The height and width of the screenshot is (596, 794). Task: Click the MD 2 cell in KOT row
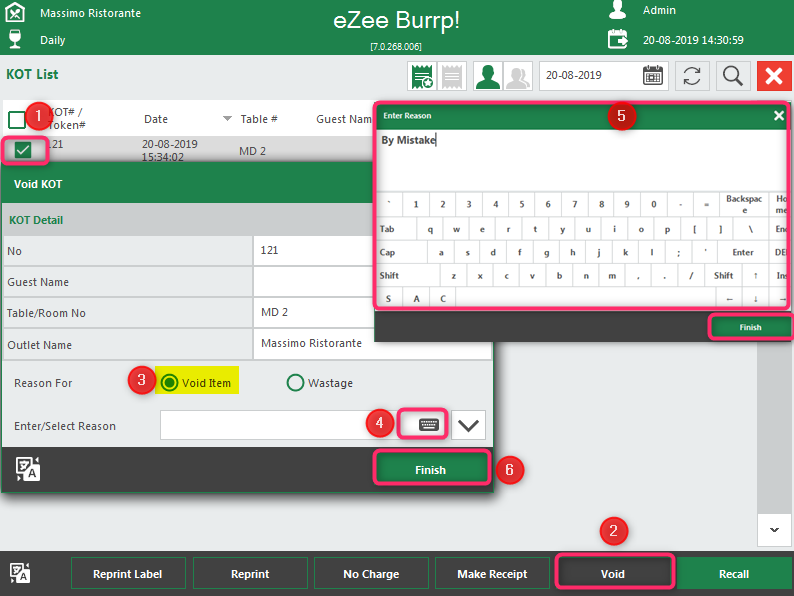(x=252, y=151)
